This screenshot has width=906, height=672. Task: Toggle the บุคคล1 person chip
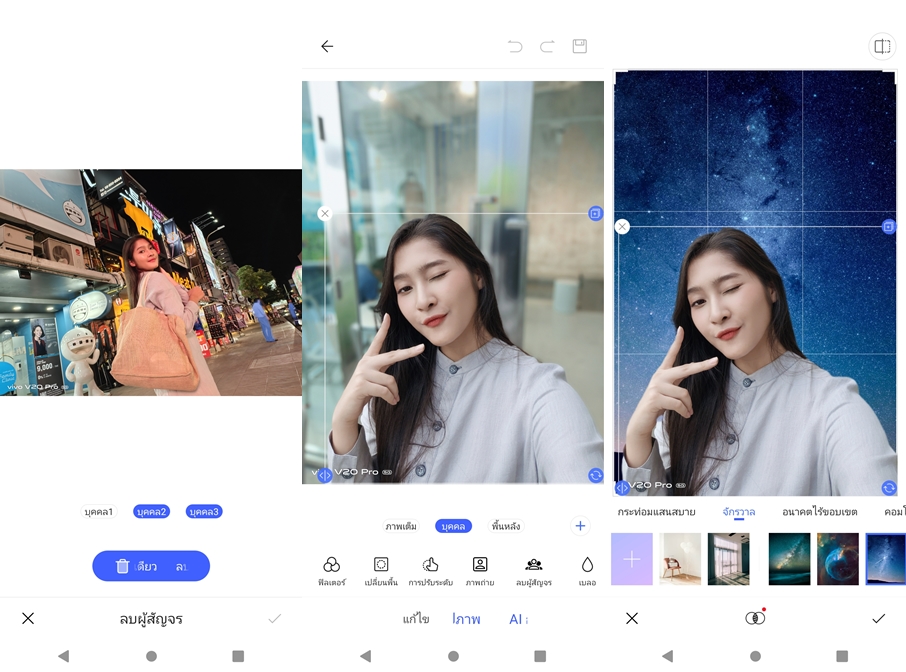pyautogui.click(x=99, y=512)
